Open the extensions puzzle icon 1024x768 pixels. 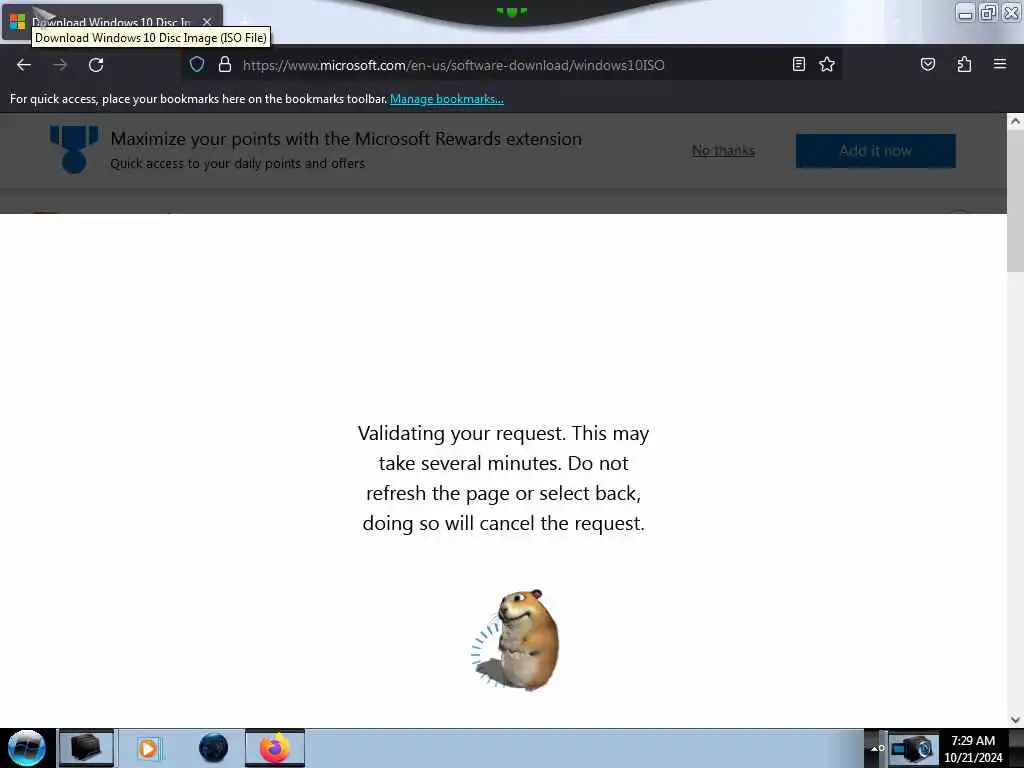point(964,64)
